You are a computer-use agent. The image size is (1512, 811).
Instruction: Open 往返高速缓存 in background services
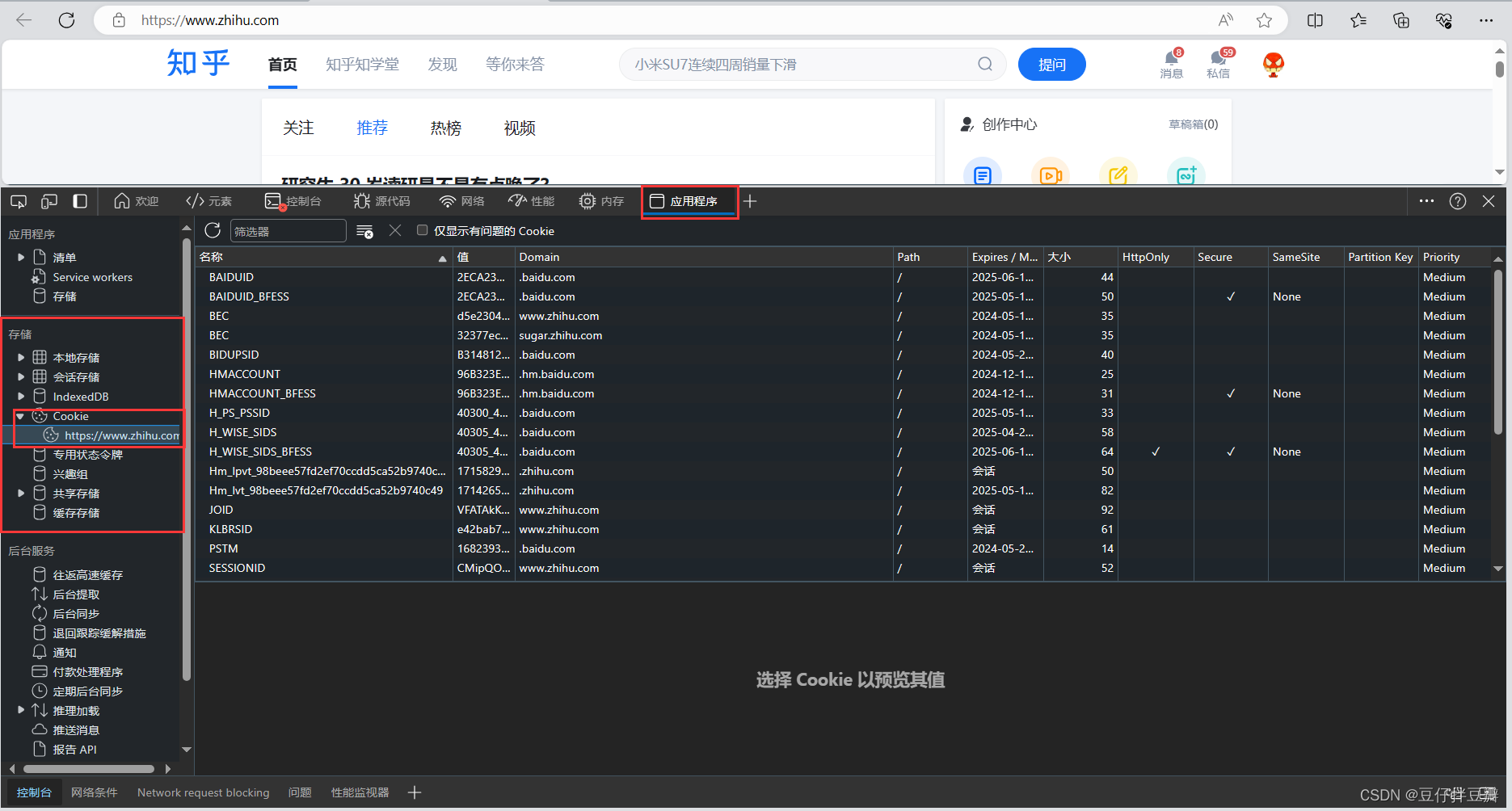(87, 575)
